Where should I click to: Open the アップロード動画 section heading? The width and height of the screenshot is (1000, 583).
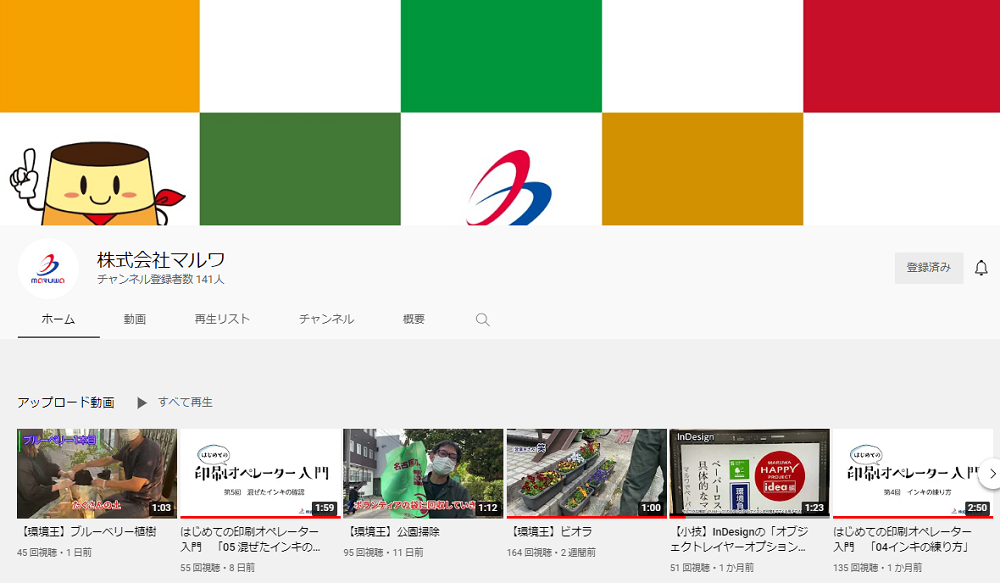[x=66, y=402]
